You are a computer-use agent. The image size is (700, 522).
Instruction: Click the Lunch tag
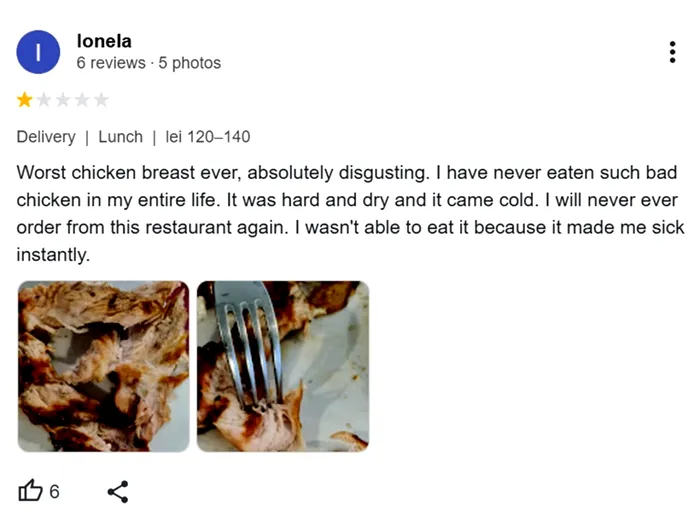[x=120, y=137]
